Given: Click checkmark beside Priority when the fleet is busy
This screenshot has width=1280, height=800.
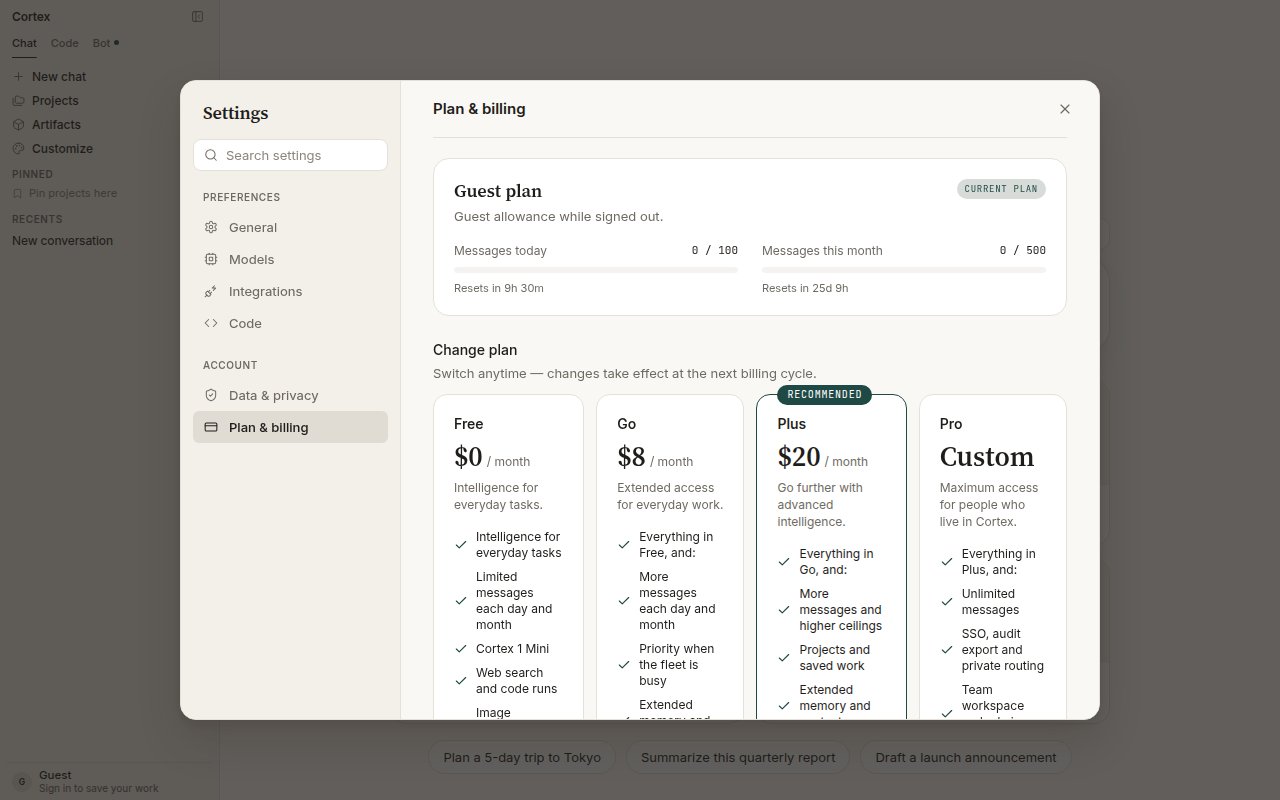Looking at the screenshot, I should (x=624, y=665).
